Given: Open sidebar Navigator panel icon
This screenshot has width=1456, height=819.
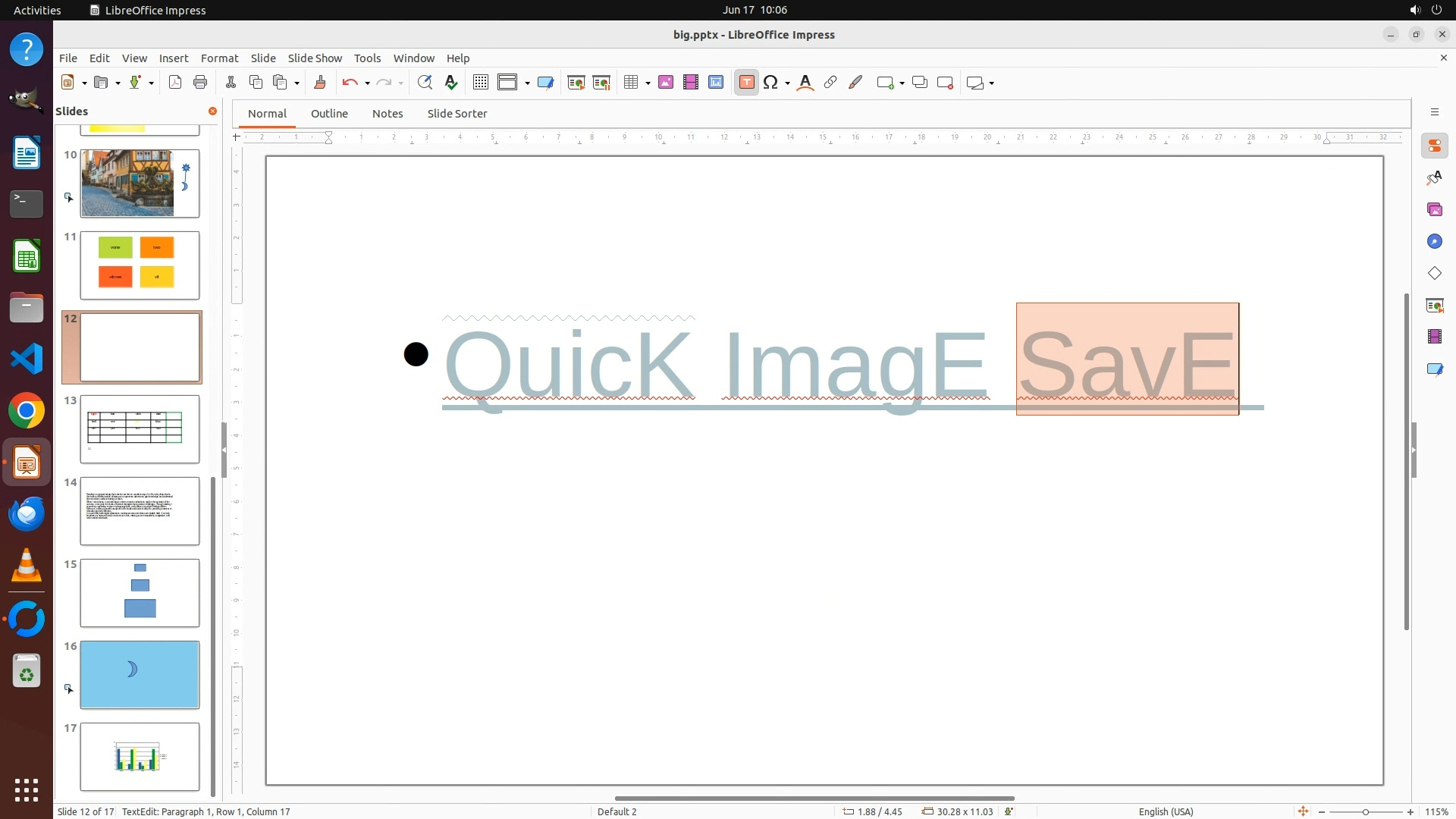Looking at the screenshot, I should (x=1434, y=241).
